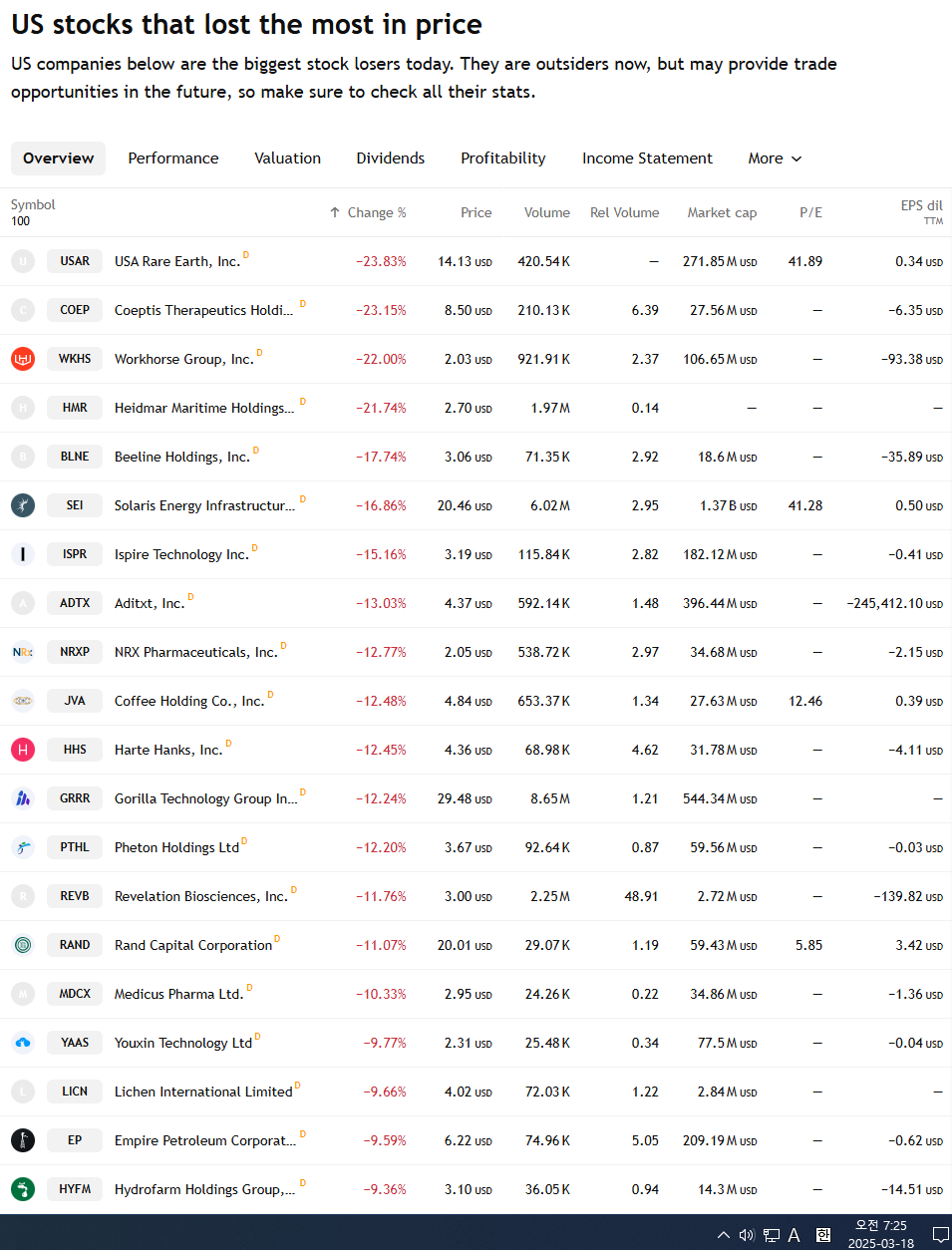Open the WKHS ticker symbol

[x=75, y=359]
